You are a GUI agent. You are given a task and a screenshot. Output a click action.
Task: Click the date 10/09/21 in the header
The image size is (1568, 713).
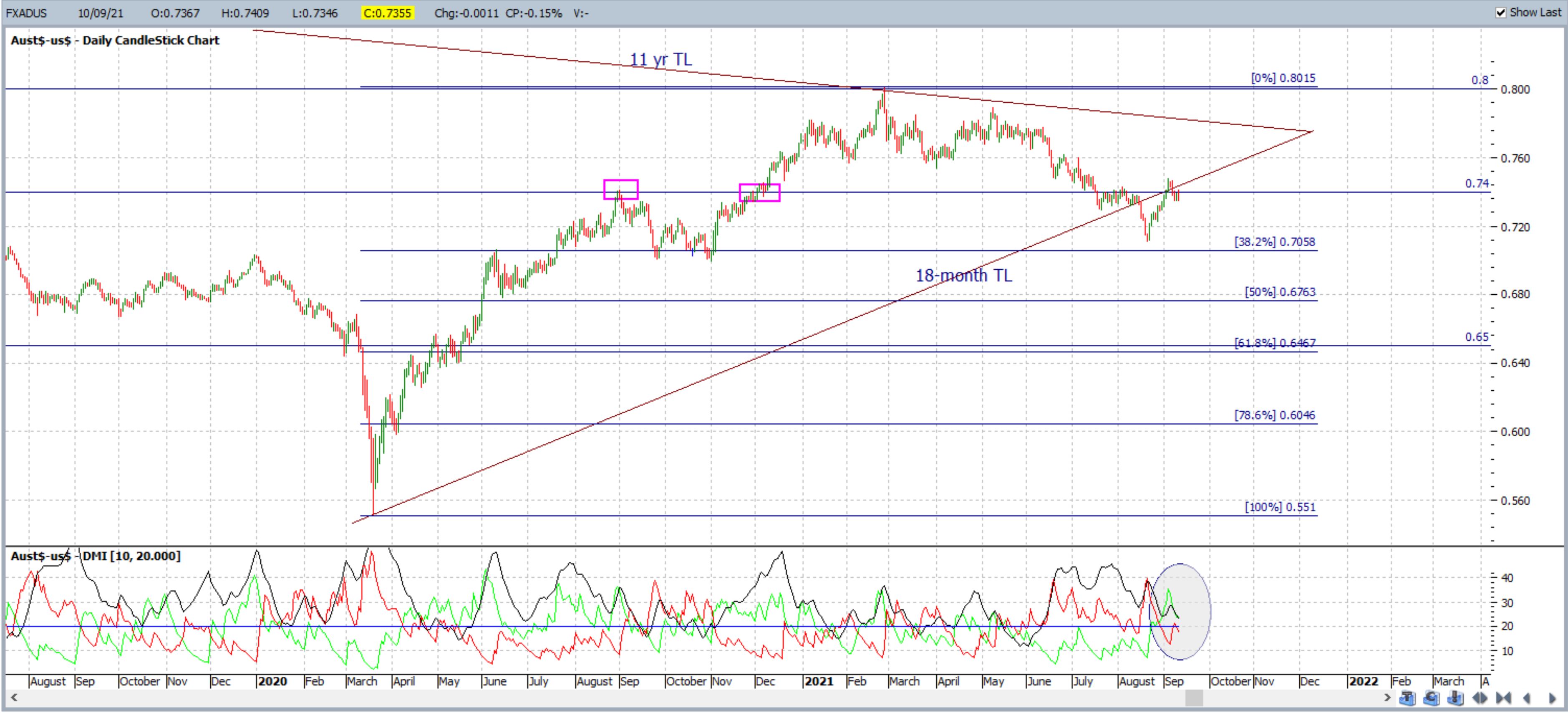101,13
